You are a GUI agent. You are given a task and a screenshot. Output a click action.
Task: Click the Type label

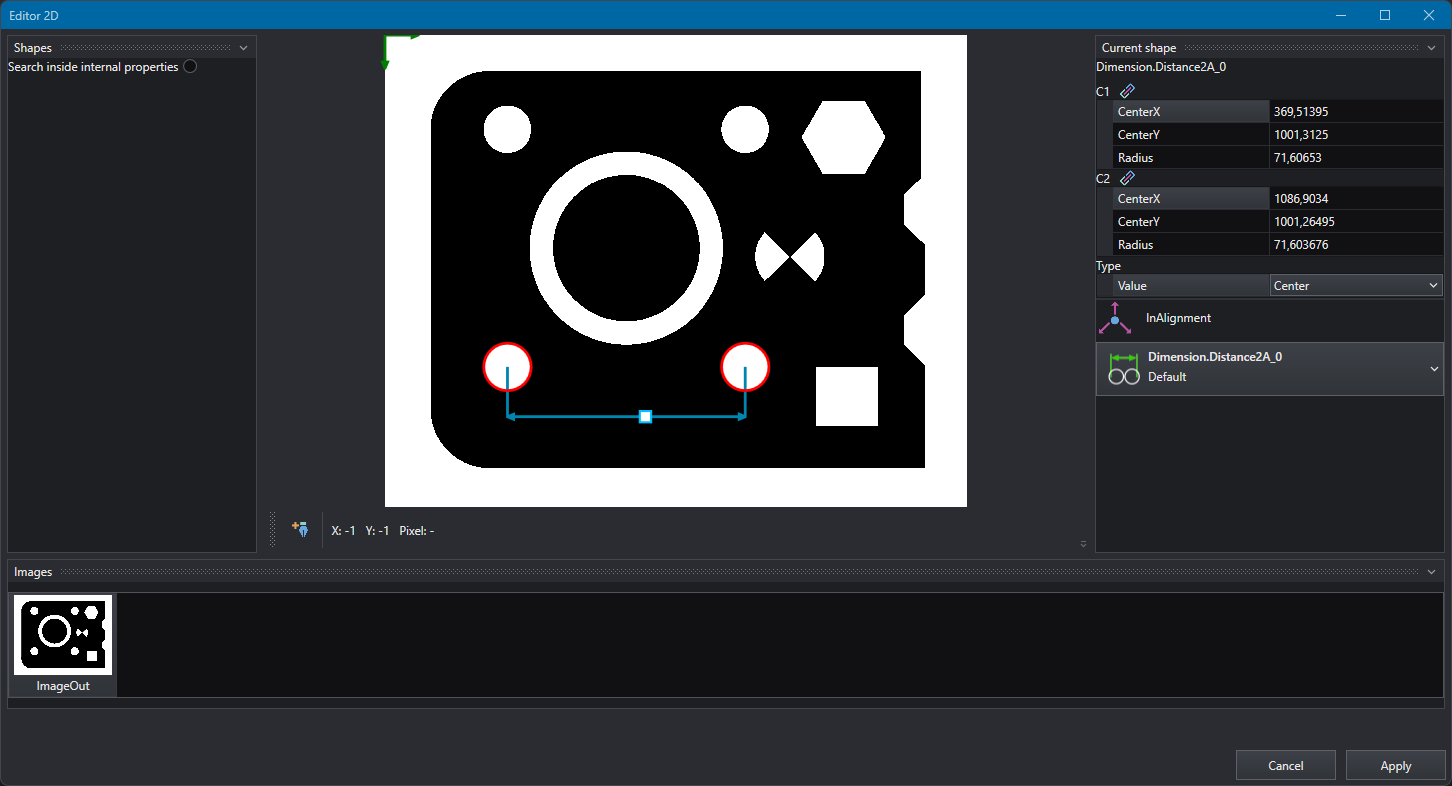tap(1108, 266)
